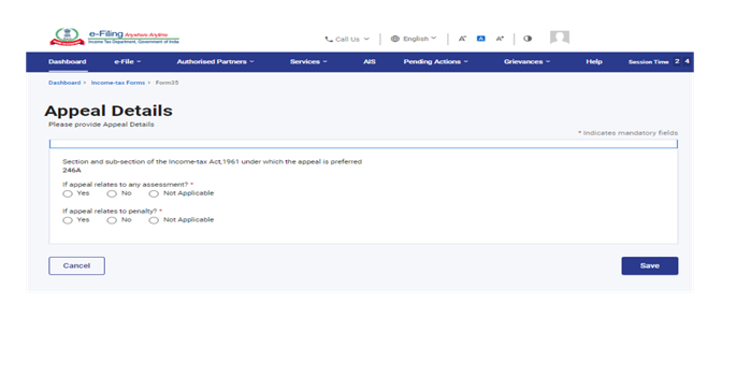736x374 pixels.
Task: Select Not Applicable for assessment question
Action: pyautogui.click(x=153, y=193)
